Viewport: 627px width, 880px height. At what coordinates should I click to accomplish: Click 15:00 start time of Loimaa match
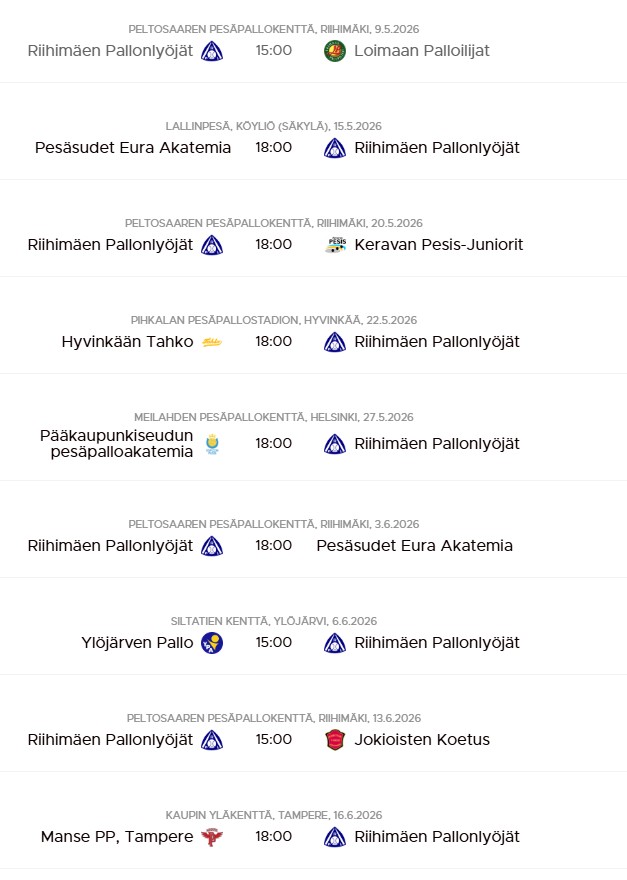tap(273, 50)
